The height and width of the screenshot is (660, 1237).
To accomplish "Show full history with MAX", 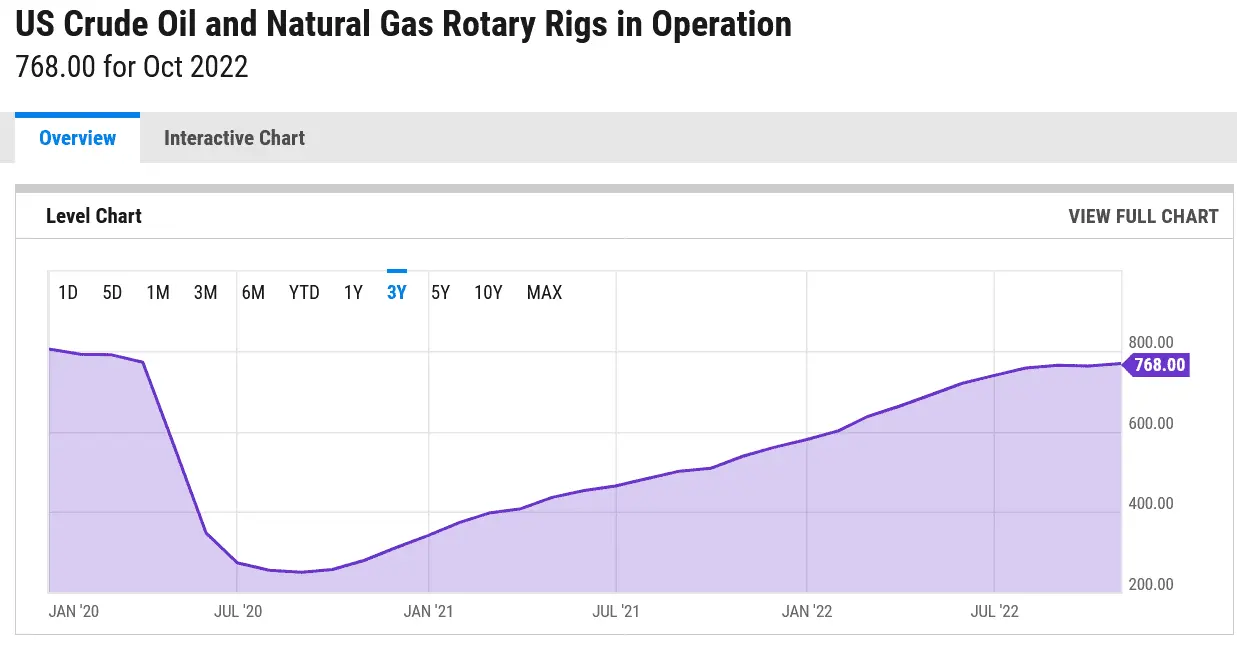I will [544, 293].
